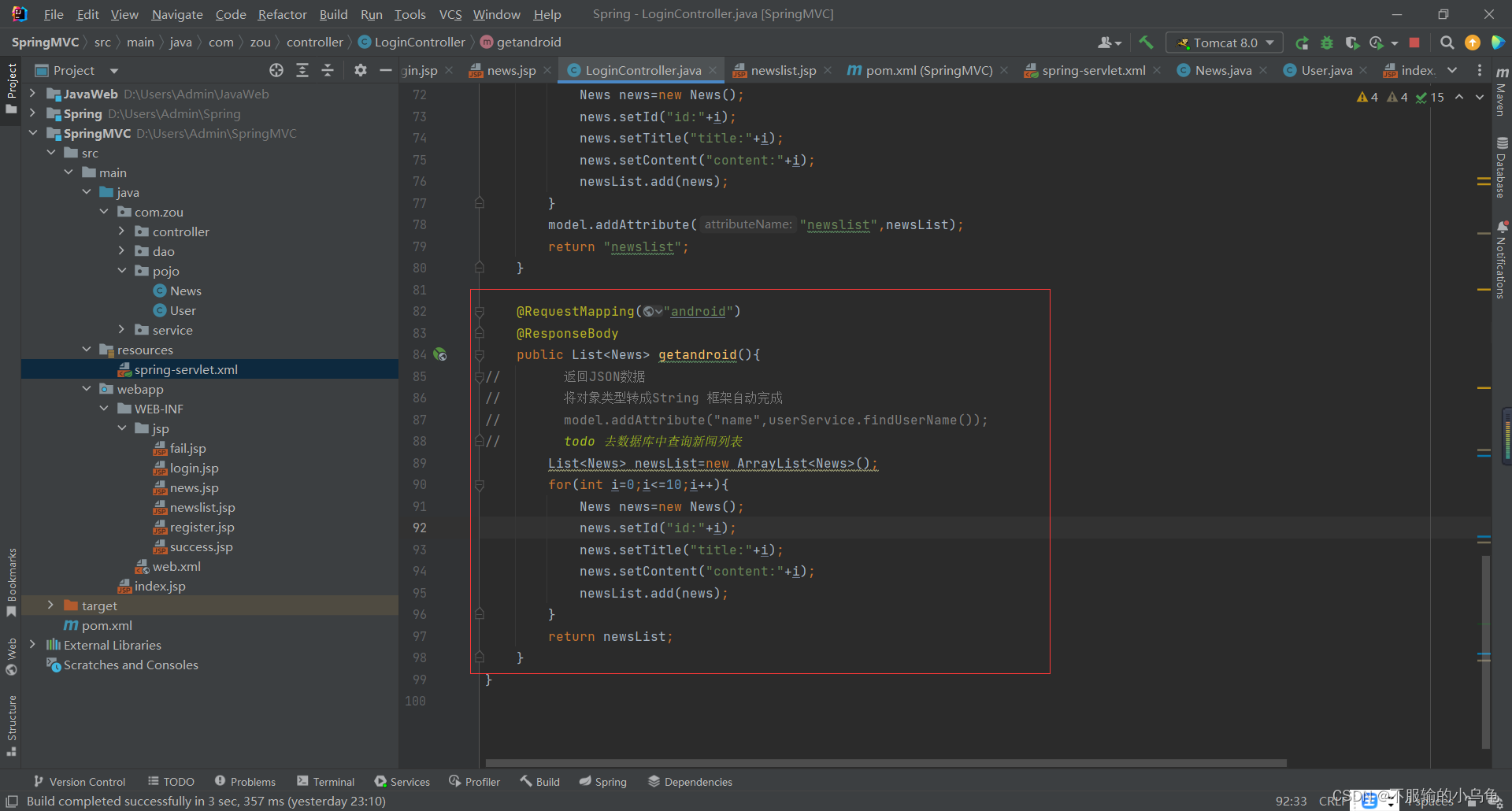The image size is (1512, 811).
Task: Collapse the resources folder
Action: click(86, 350)
